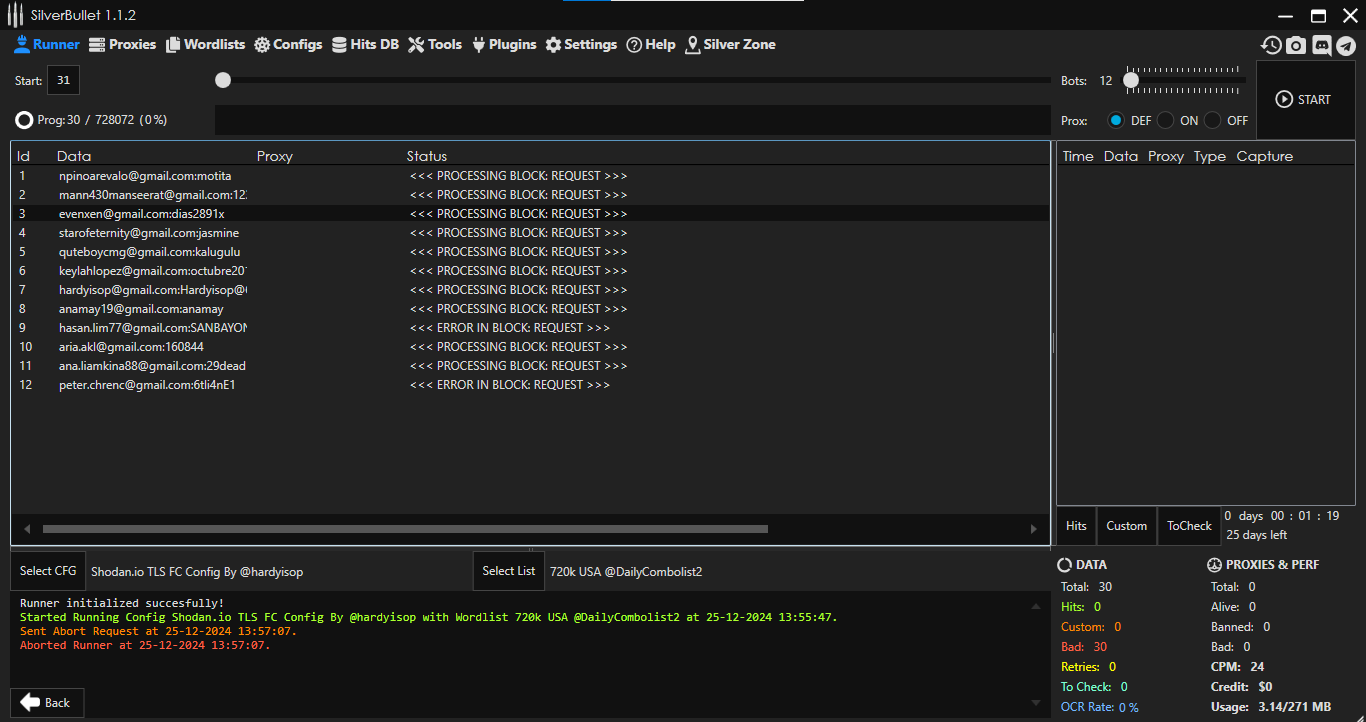Click the log panel scroll down arrow
Viewport: 1366px width, 722px height.
pos(1035,702)
